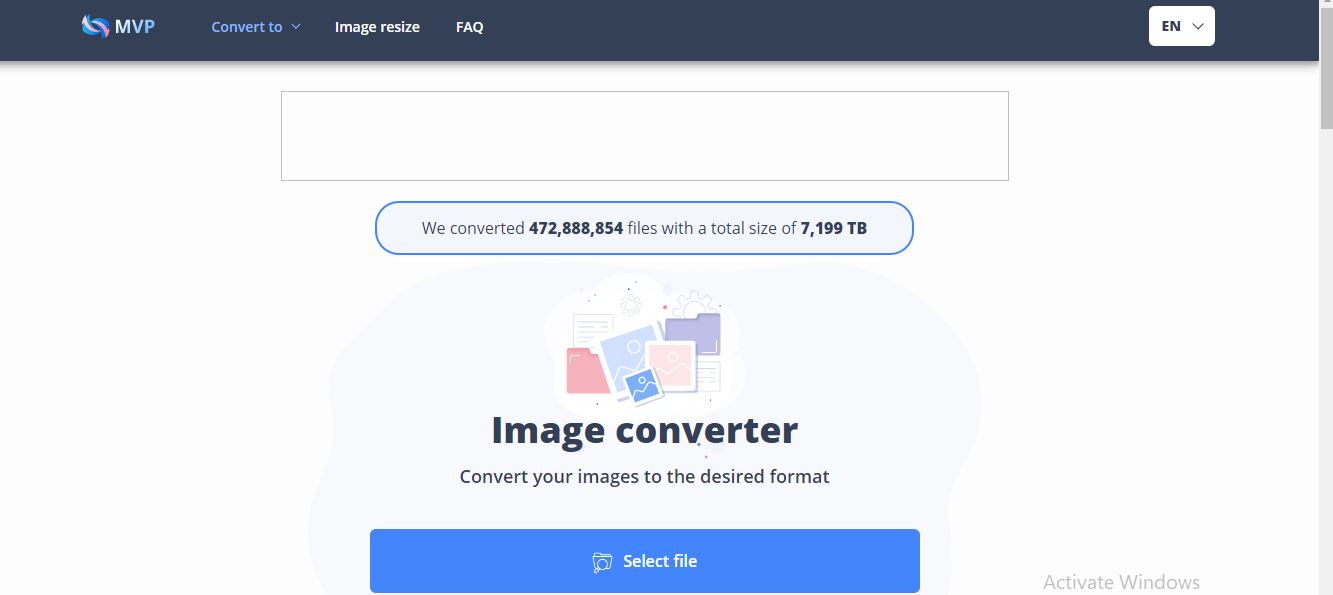Viewport: 1333px width, 595px height.
Task: Click the Image converter heading
Action: pyautogui.click(x=645, y=430)
